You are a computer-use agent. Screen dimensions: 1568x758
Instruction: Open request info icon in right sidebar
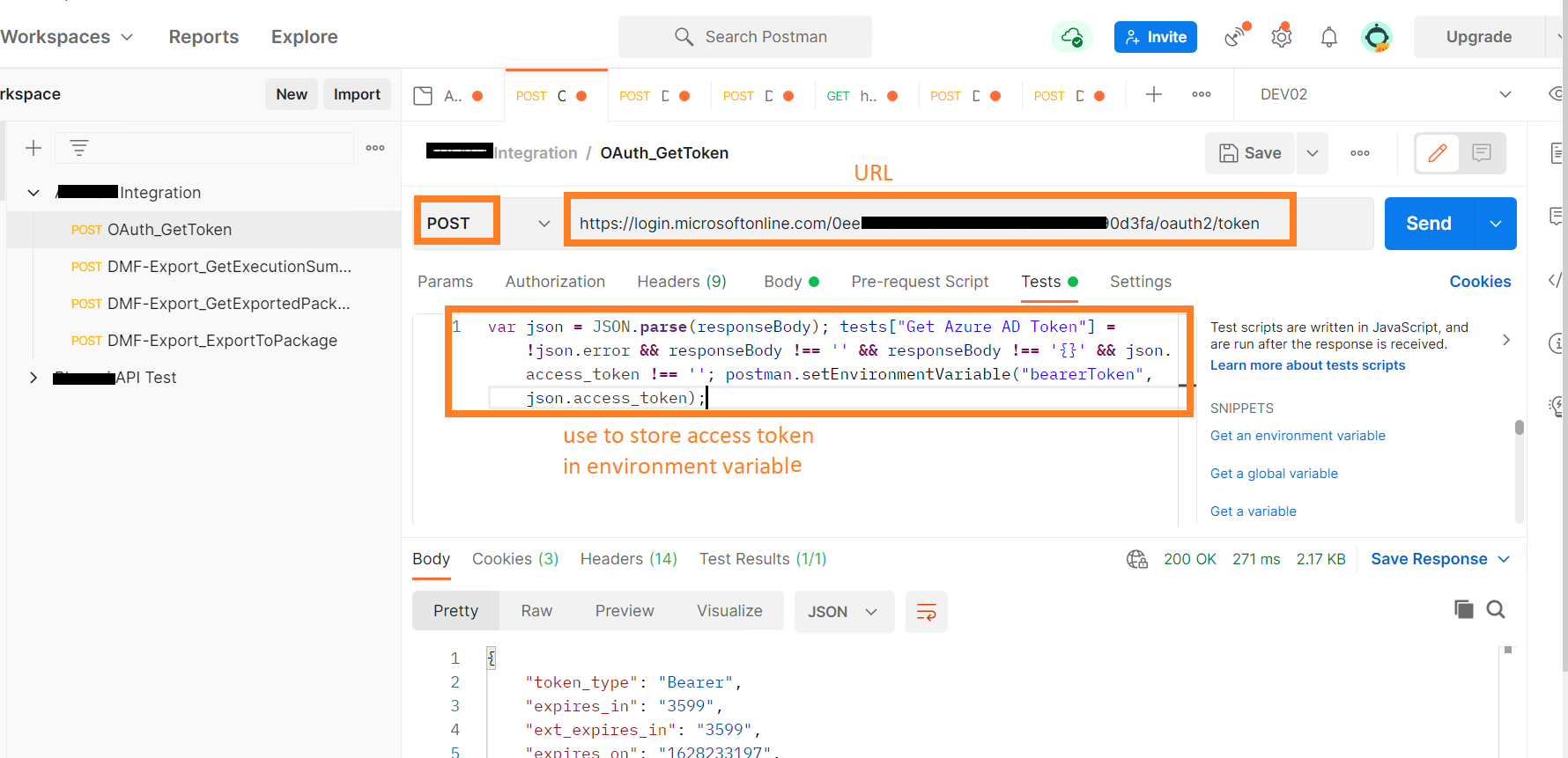coord(1557,342)
